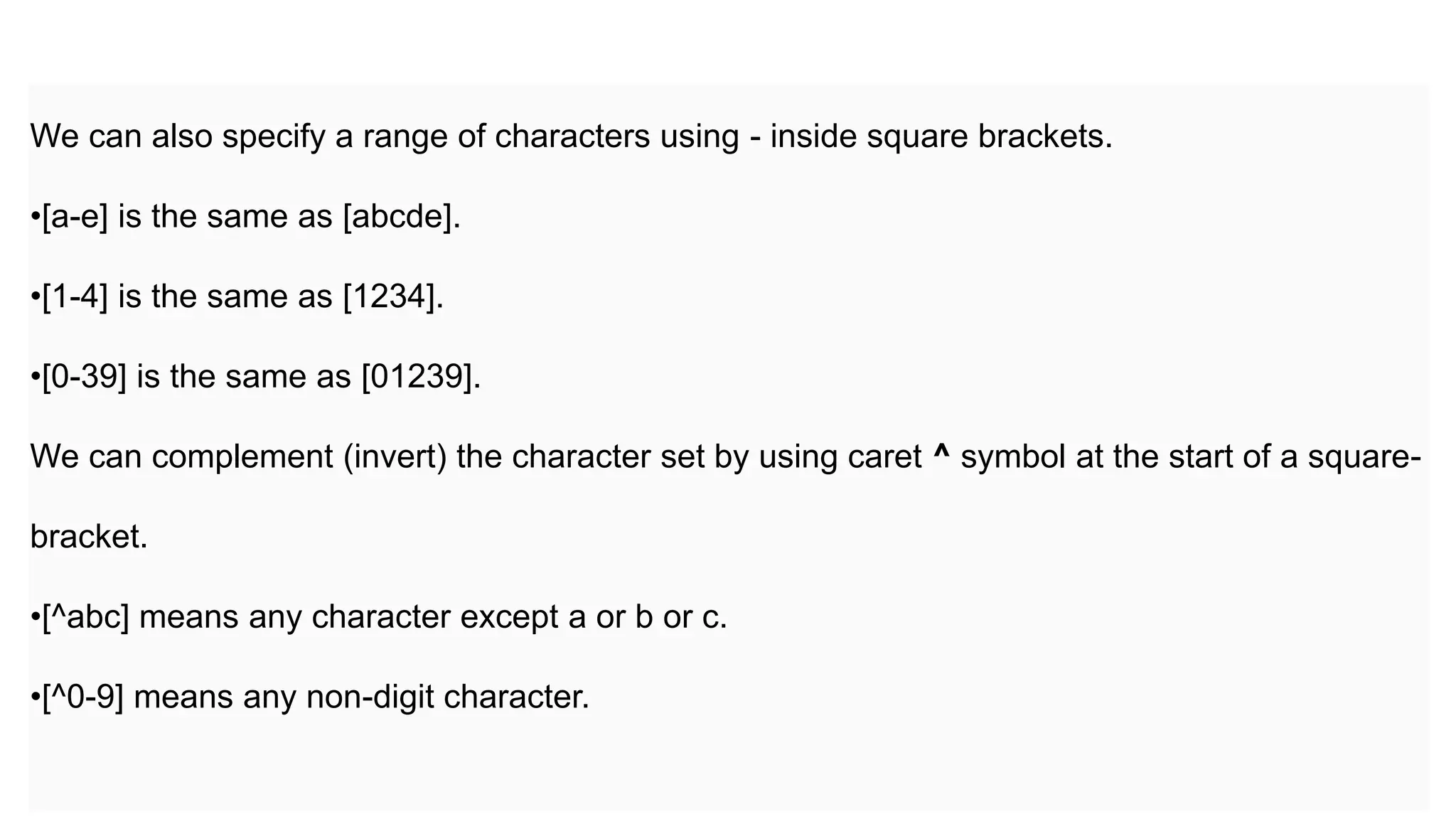1456x819 pixels.
Task: Click the bullet before '[^0-9]'
Action: tap(36, 698)
